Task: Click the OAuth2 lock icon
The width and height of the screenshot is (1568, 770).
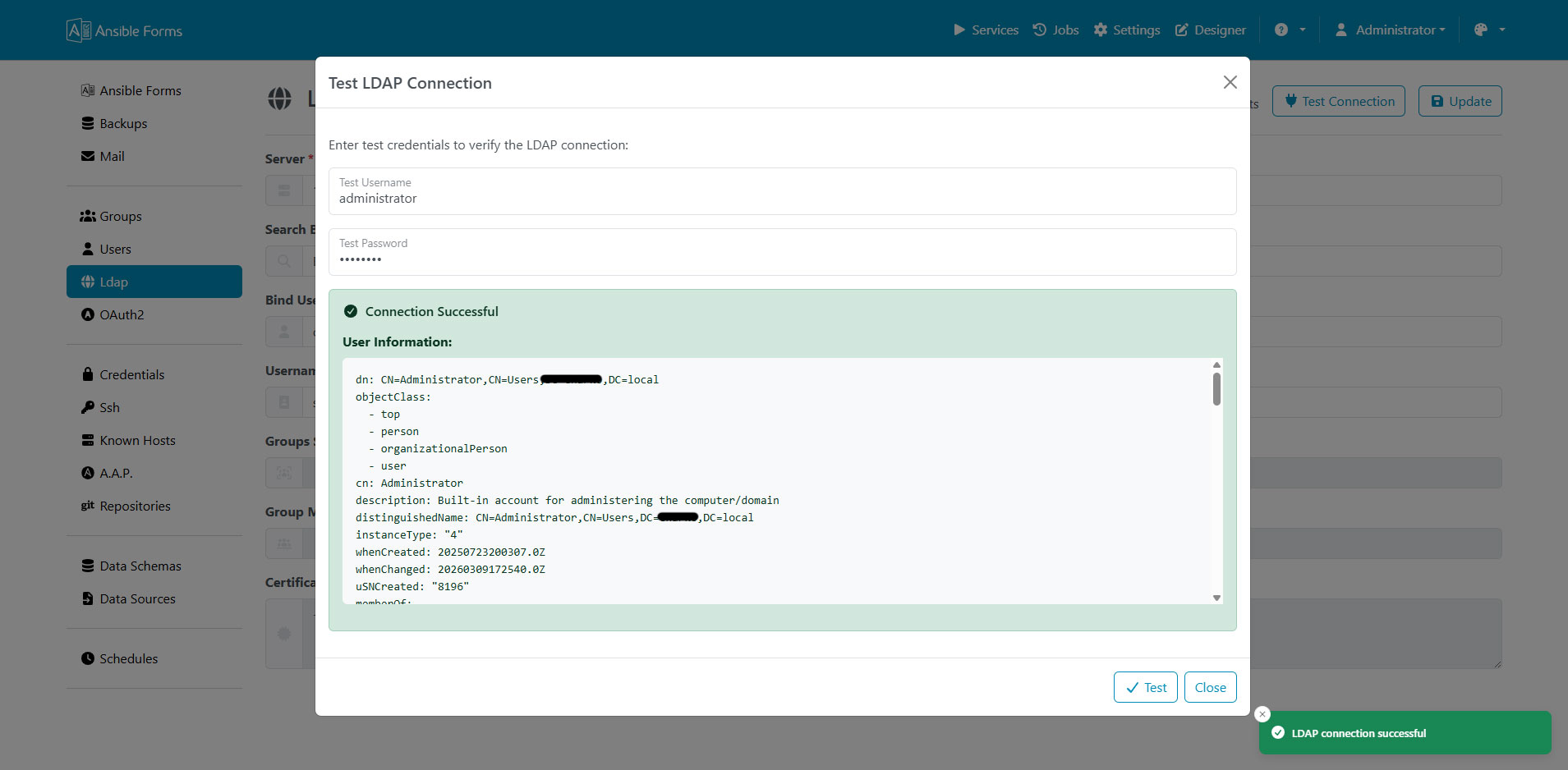Action: click(88, 314)
